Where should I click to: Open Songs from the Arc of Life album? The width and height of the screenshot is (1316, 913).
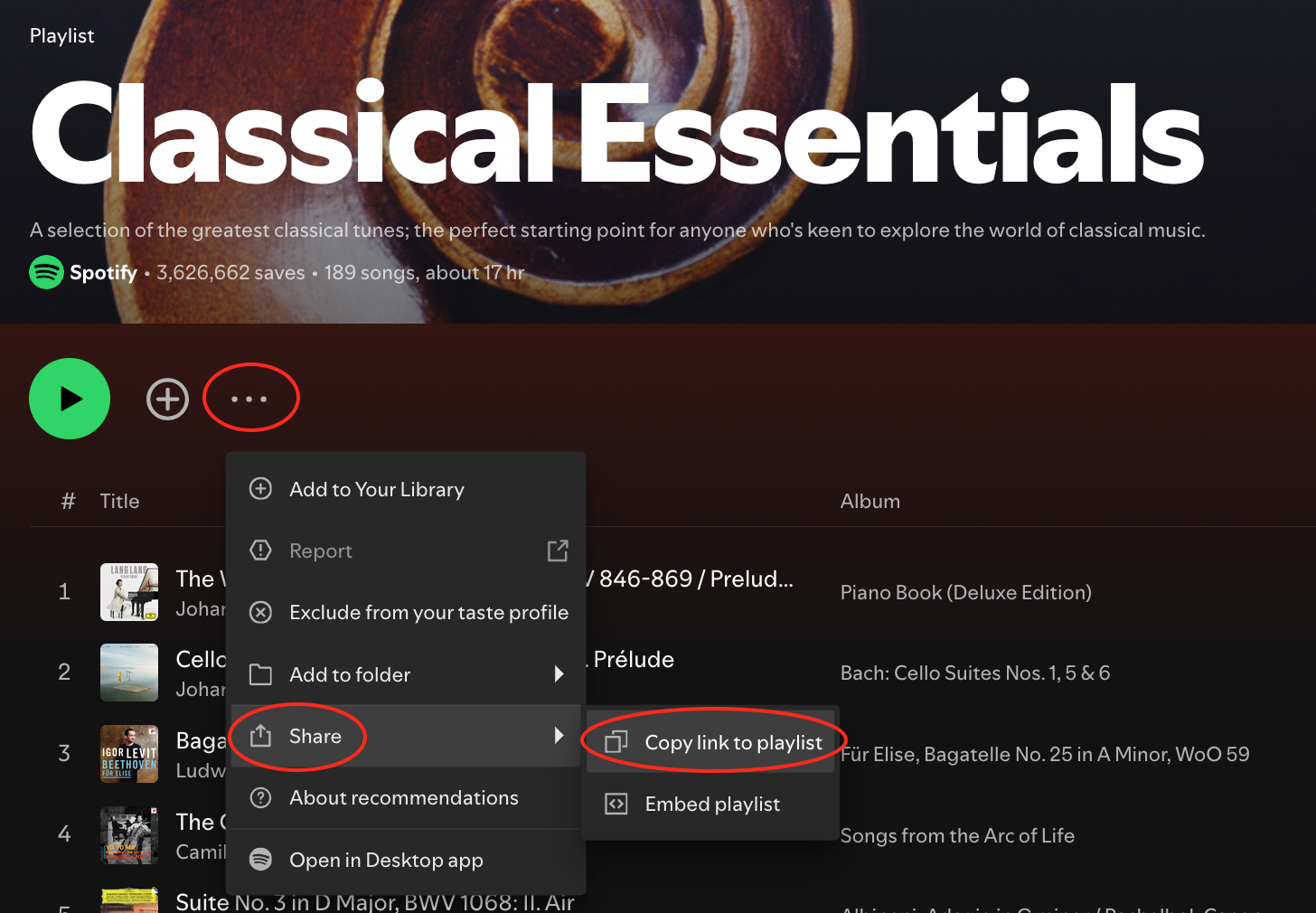tap(957, 836)
